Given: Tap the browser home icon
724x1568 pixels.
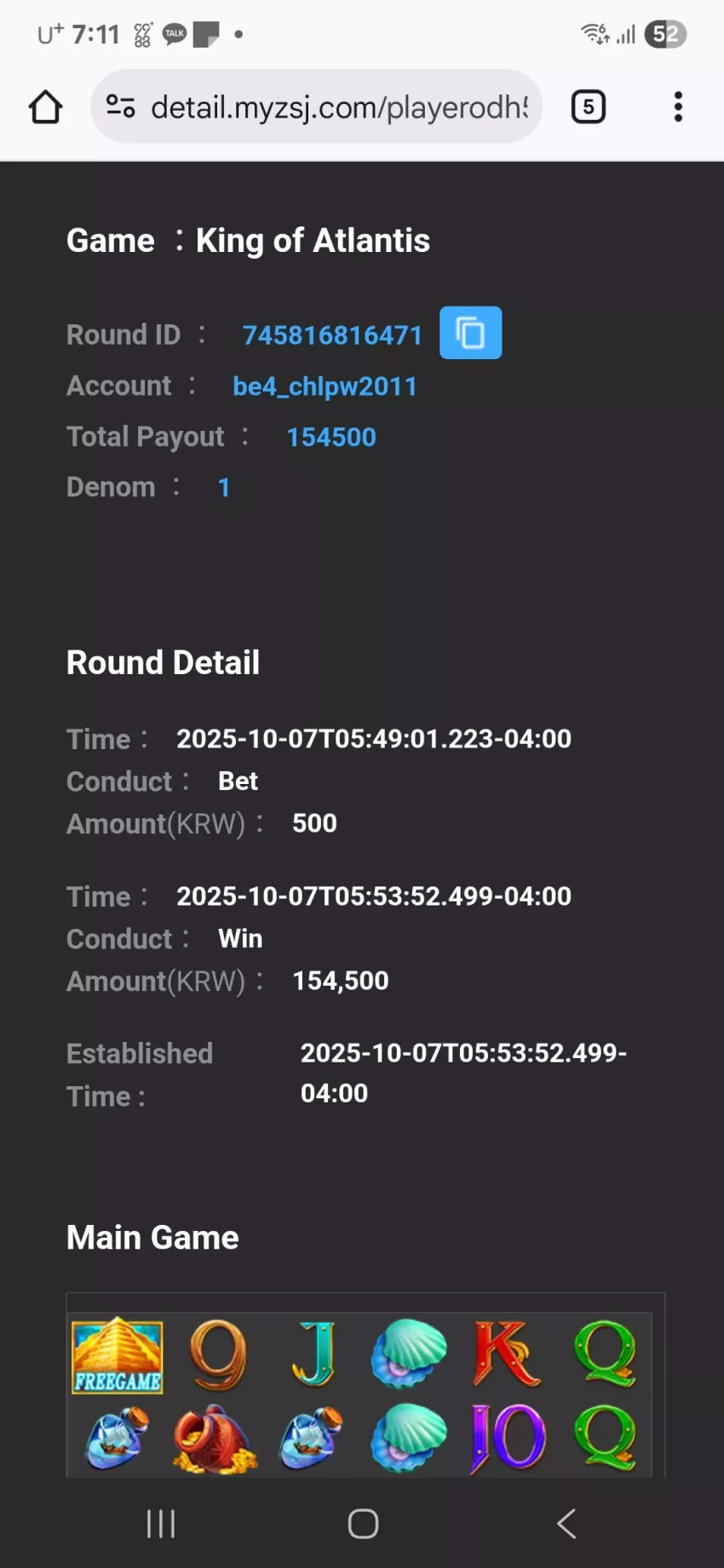Looking at the screenshot, I should point(46,107).
